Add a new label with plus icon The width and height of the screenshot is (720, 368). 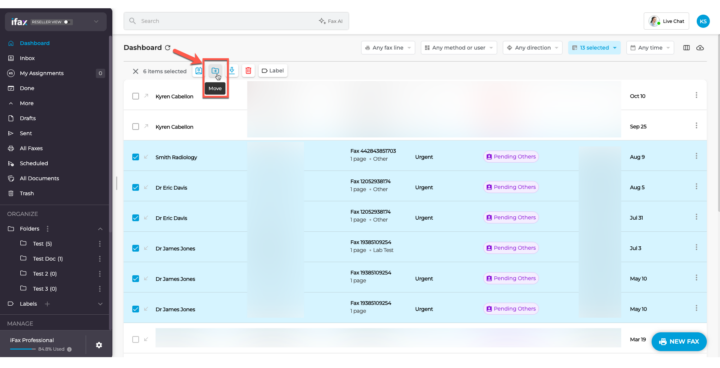(x=47, y=304)
